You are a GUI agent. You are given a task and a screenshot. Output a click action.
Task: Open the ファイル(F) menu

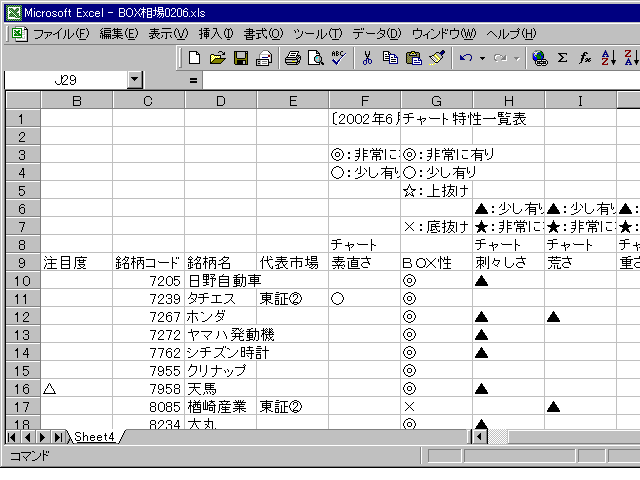61,34
